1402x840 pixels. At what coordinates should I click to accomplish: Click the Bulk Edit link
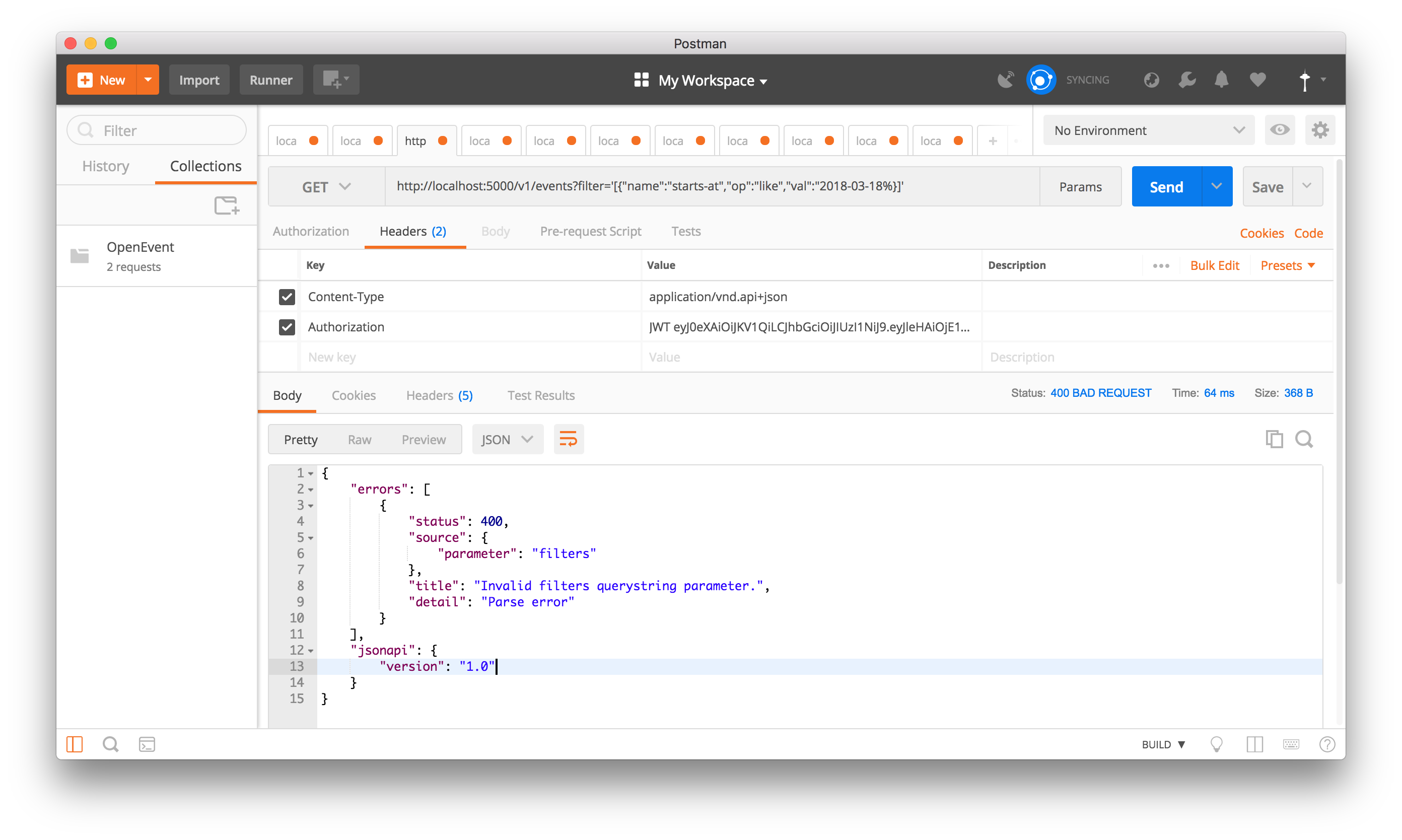click(x=1214, y=265)
